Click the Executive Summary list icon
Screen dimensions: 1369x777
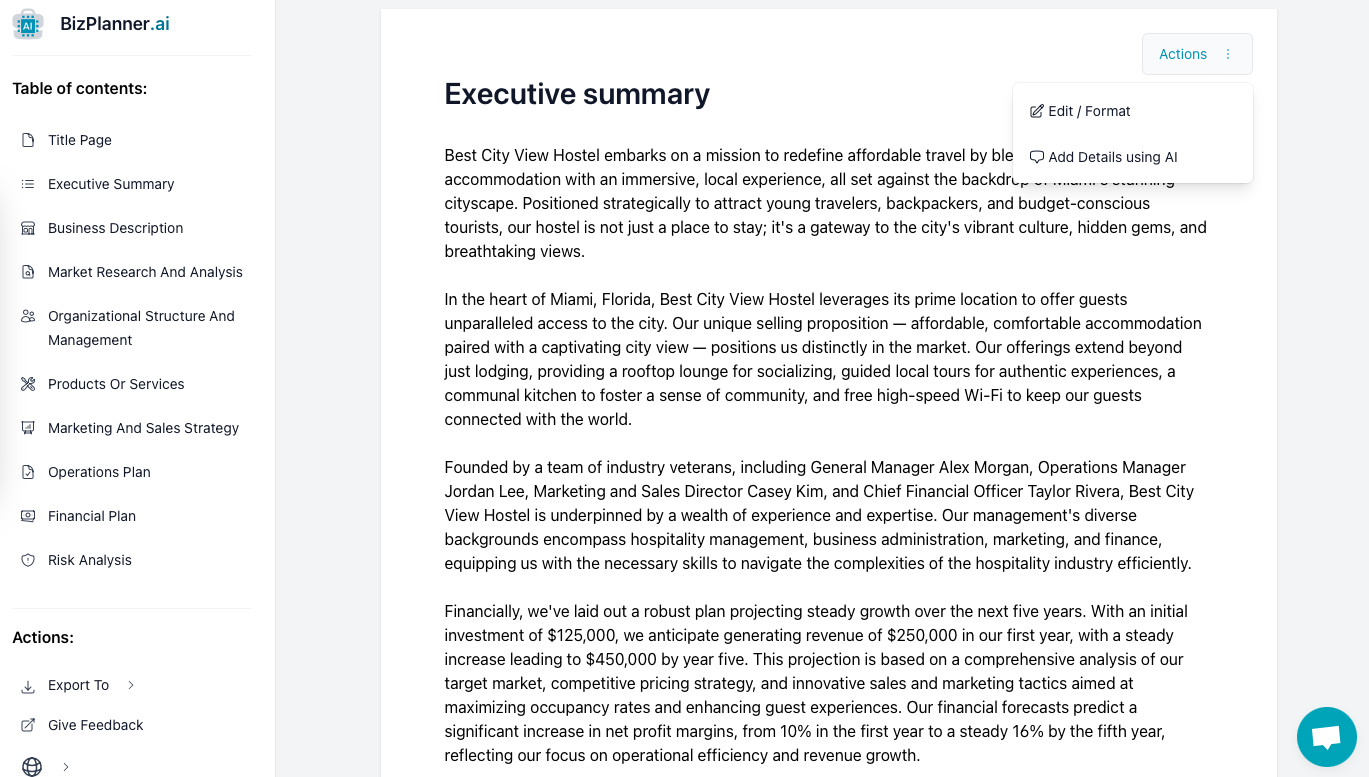[28, 184]
